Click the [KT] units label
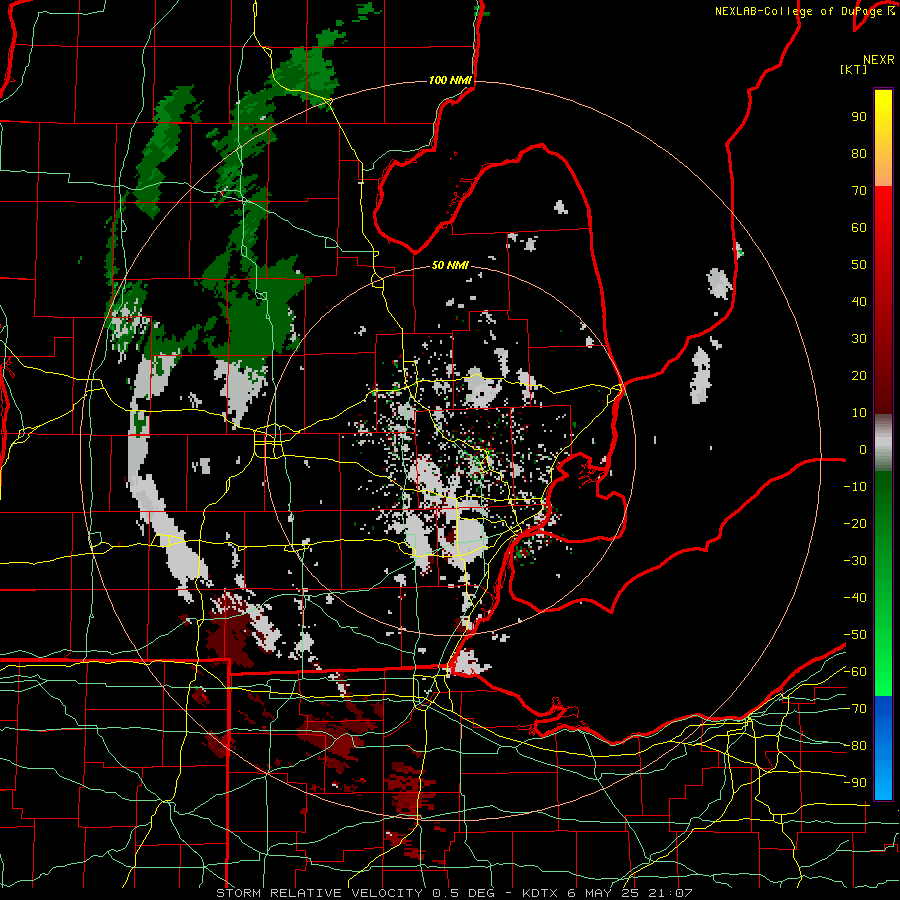The image size is (900, 900). pyautogui.click(x=853, y=69)
